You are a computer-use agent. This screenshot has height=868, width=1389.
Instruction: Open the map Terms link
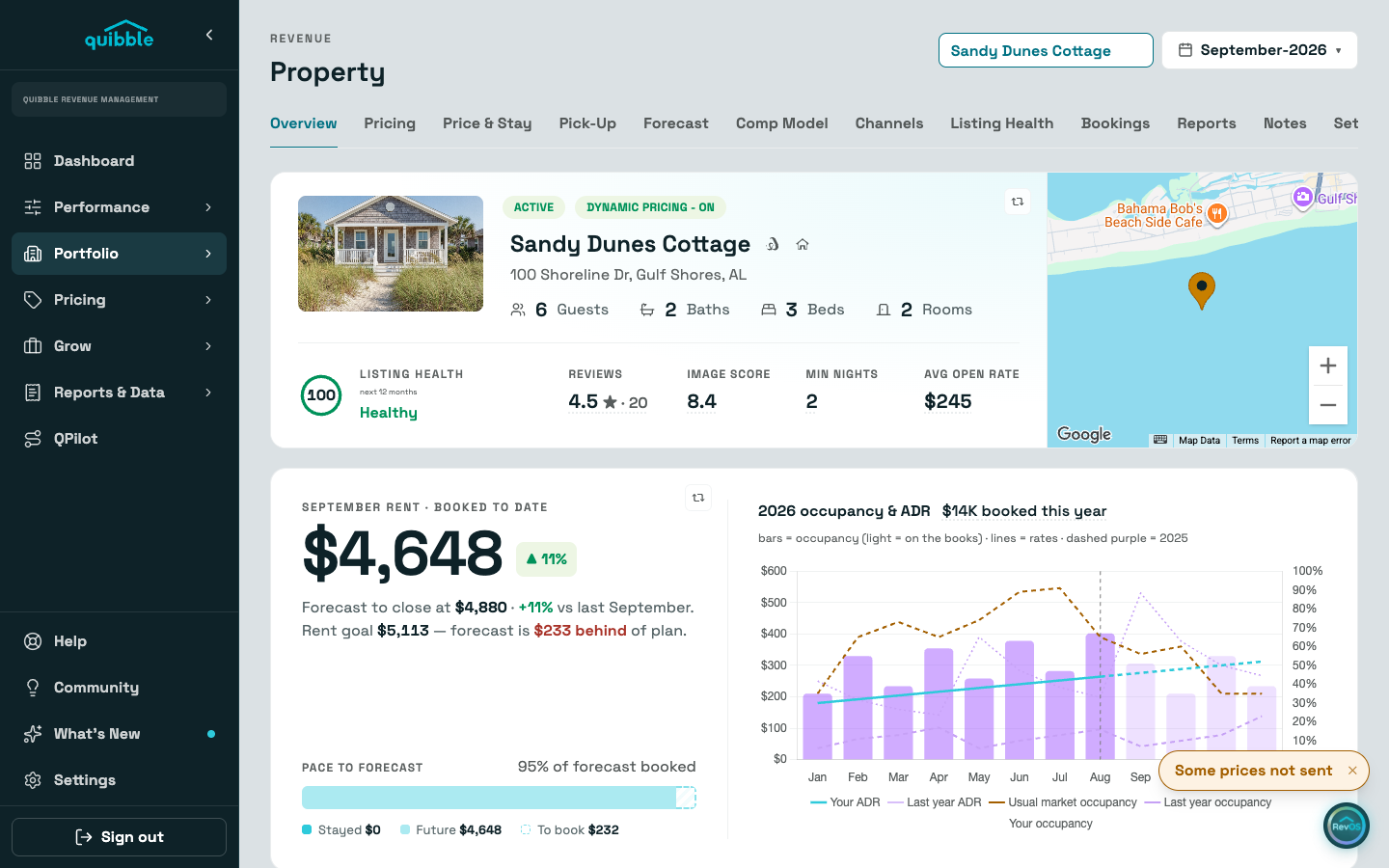pyautogui.click(x=1245, y=441)
